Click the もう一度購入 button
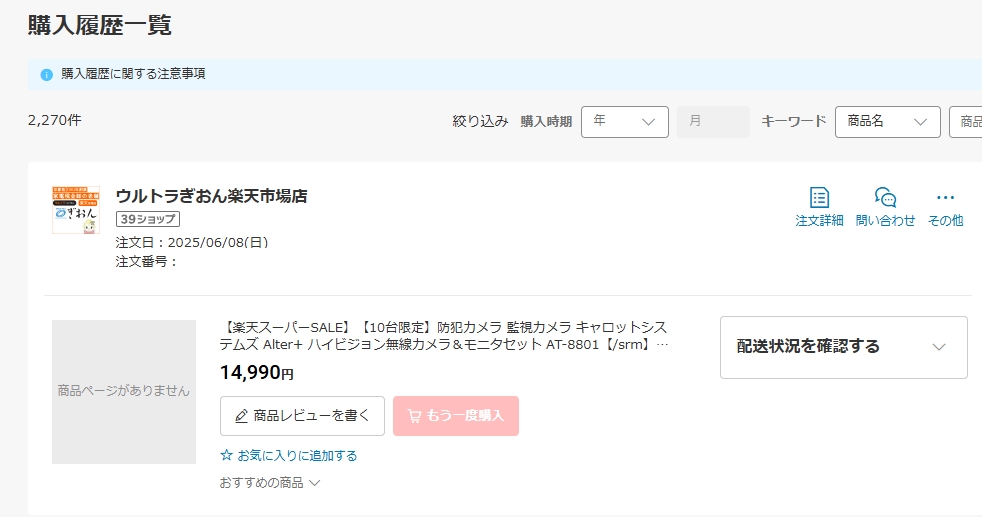Screen dimensions: 982x517 click(456, 416)
